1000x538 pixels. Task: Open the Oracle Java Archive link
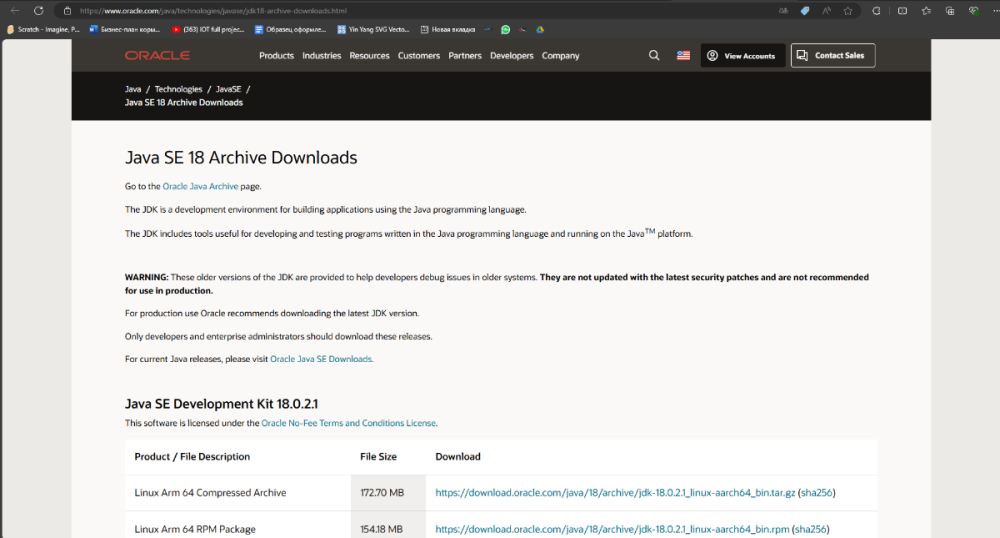(x=200, y=187)
